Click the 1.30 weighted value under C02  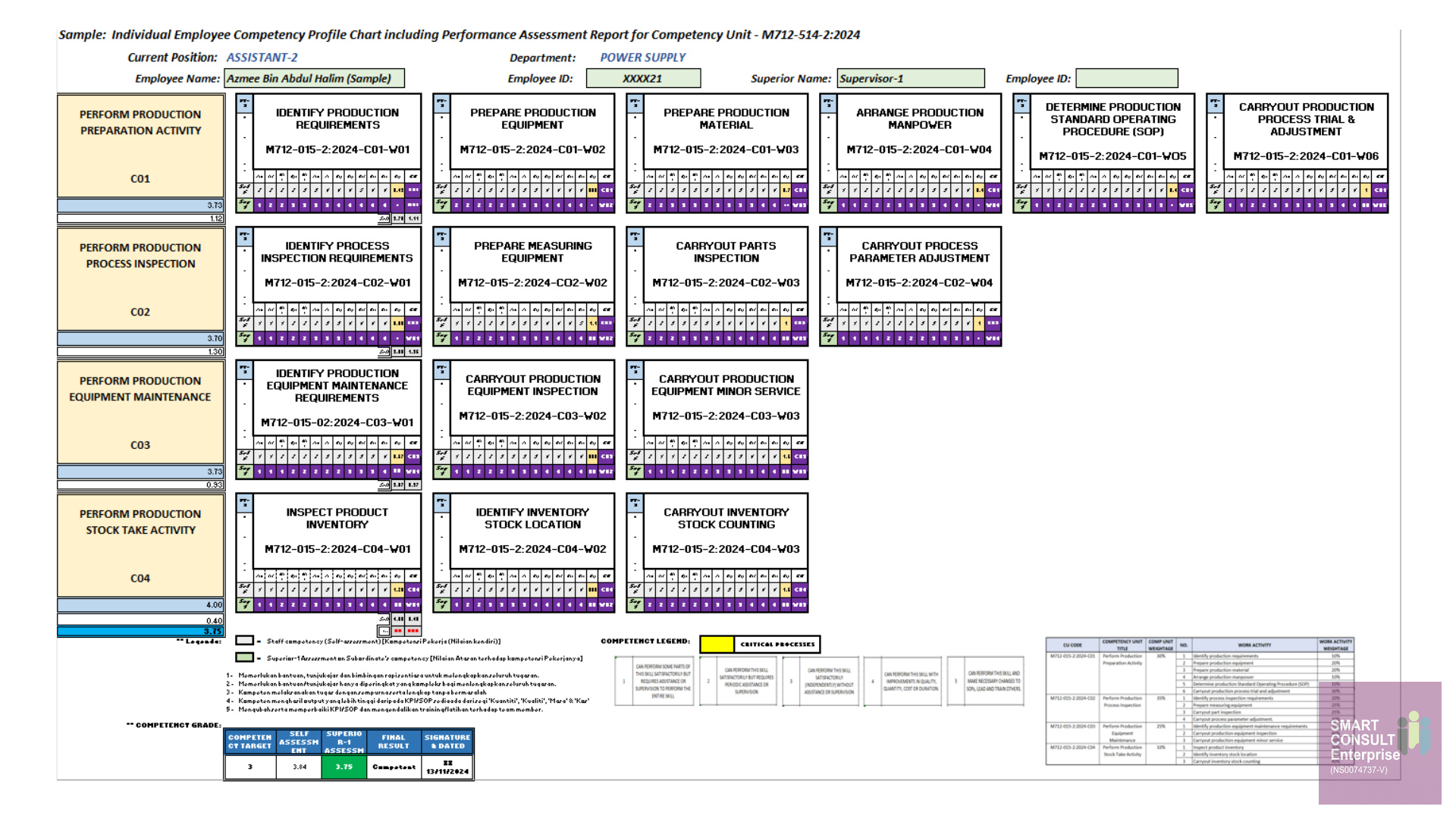(140, 352)
